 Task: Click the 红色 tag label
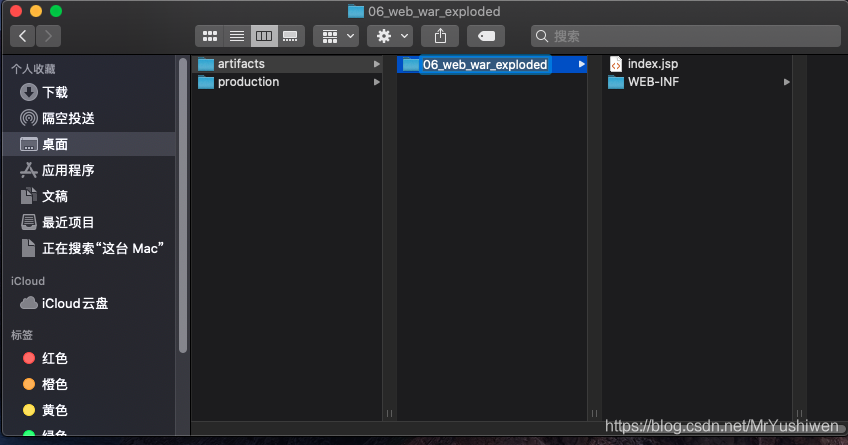click(55, 358)
